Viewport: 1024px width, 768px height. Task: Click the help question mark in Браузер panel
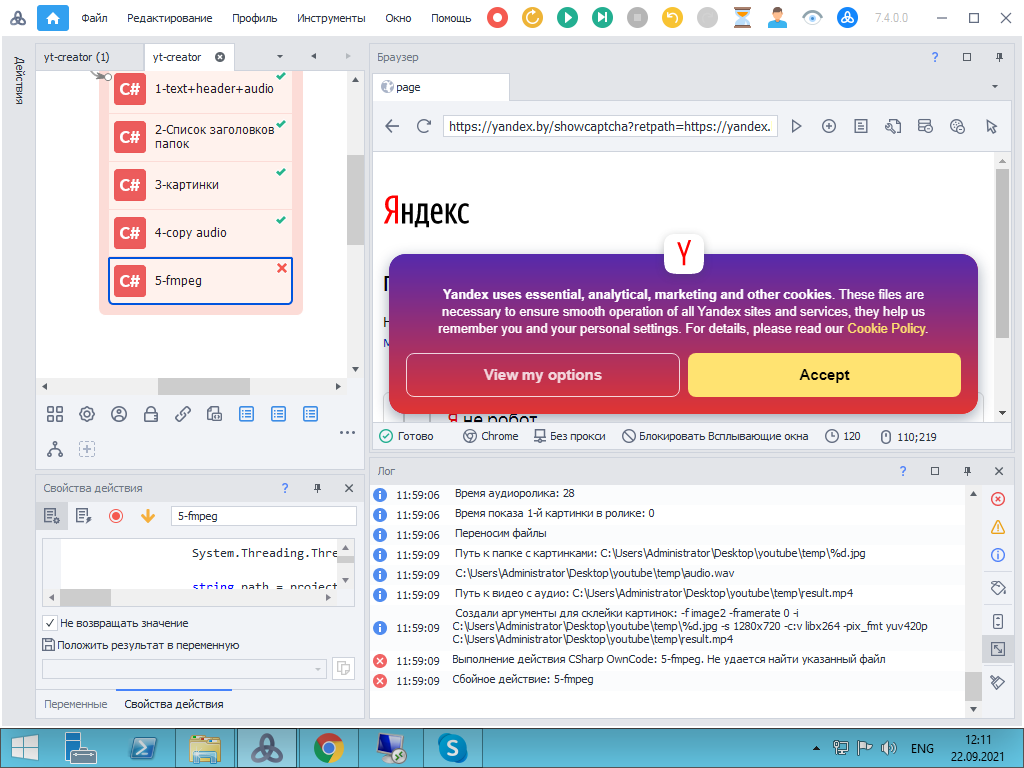tap(935, 57)
